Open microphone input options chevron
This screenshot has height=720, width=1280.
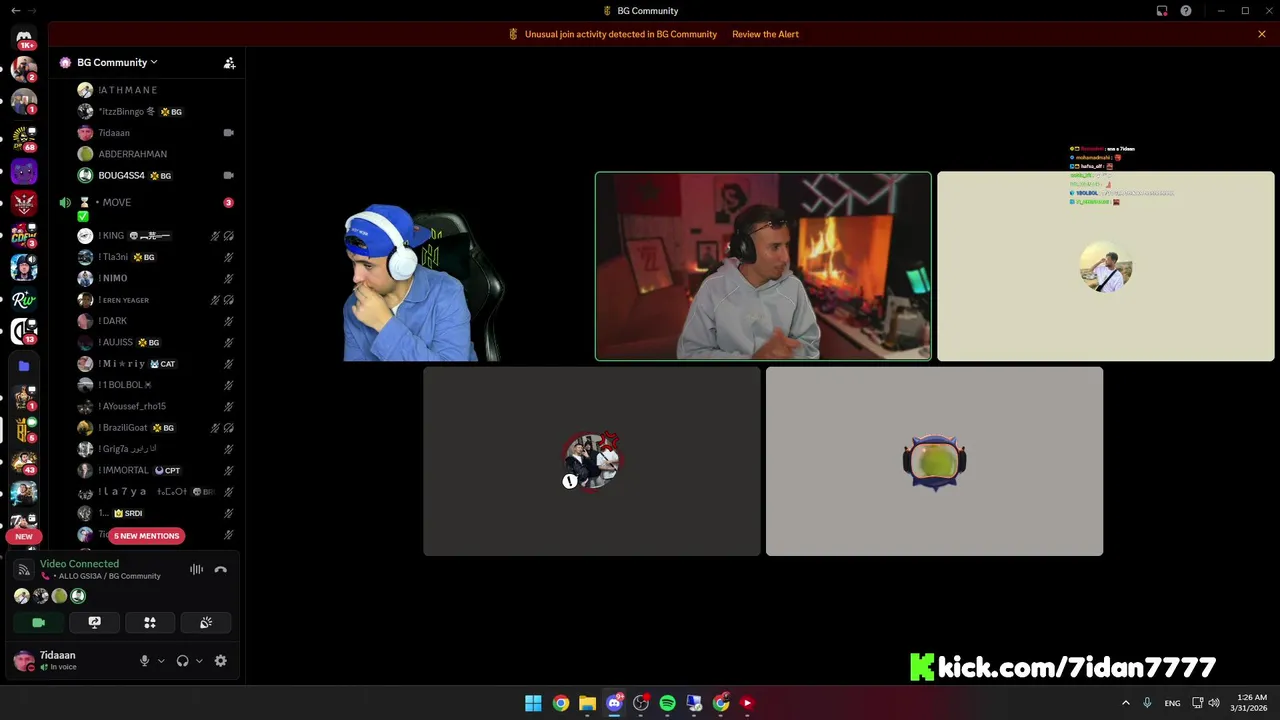pyautogui.click(x=161, y=661)
